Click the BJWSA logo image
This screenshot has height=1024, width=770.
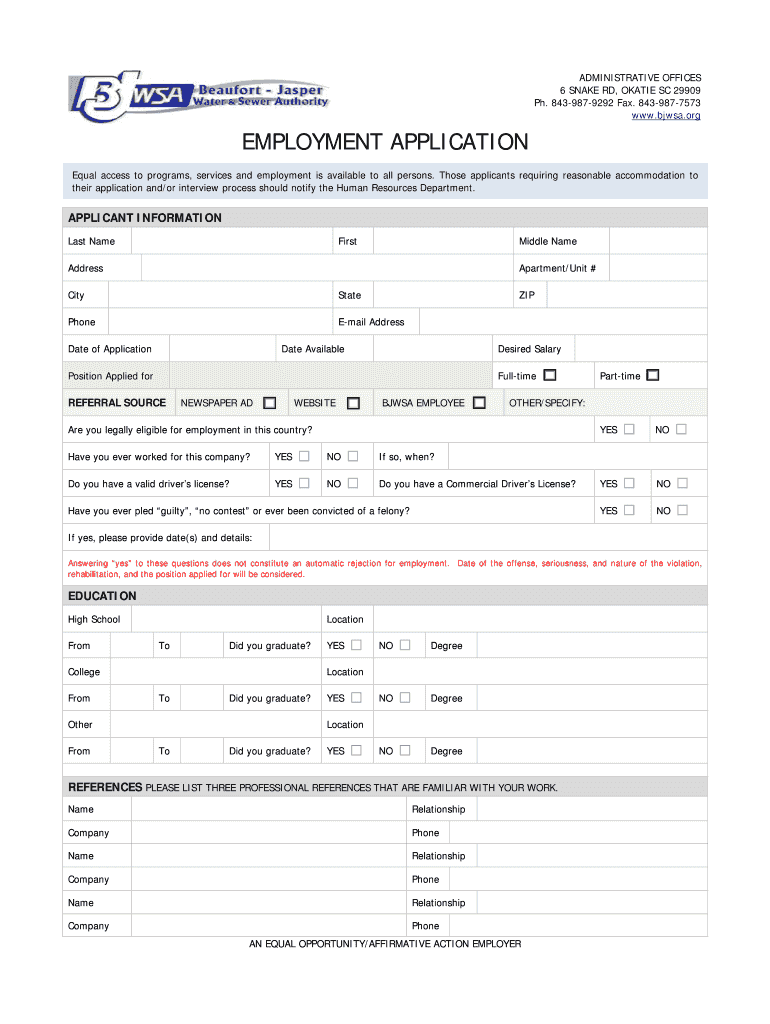click(x=197, y=97)
